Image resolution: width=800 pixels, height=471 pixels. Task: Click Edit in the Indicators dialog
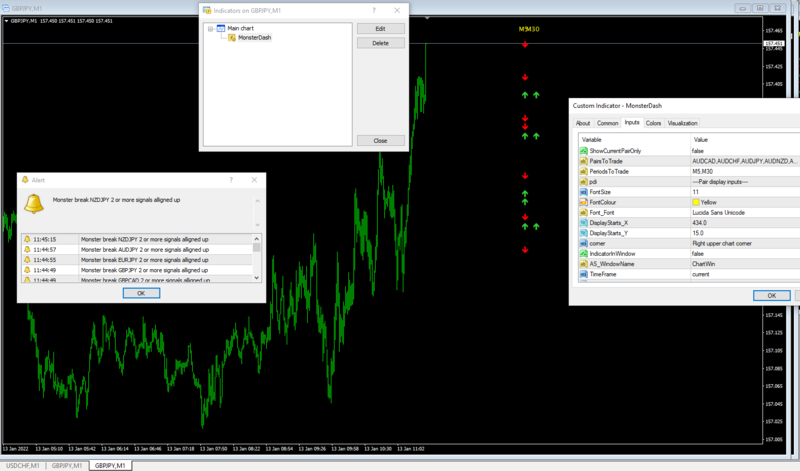point(381,29)
